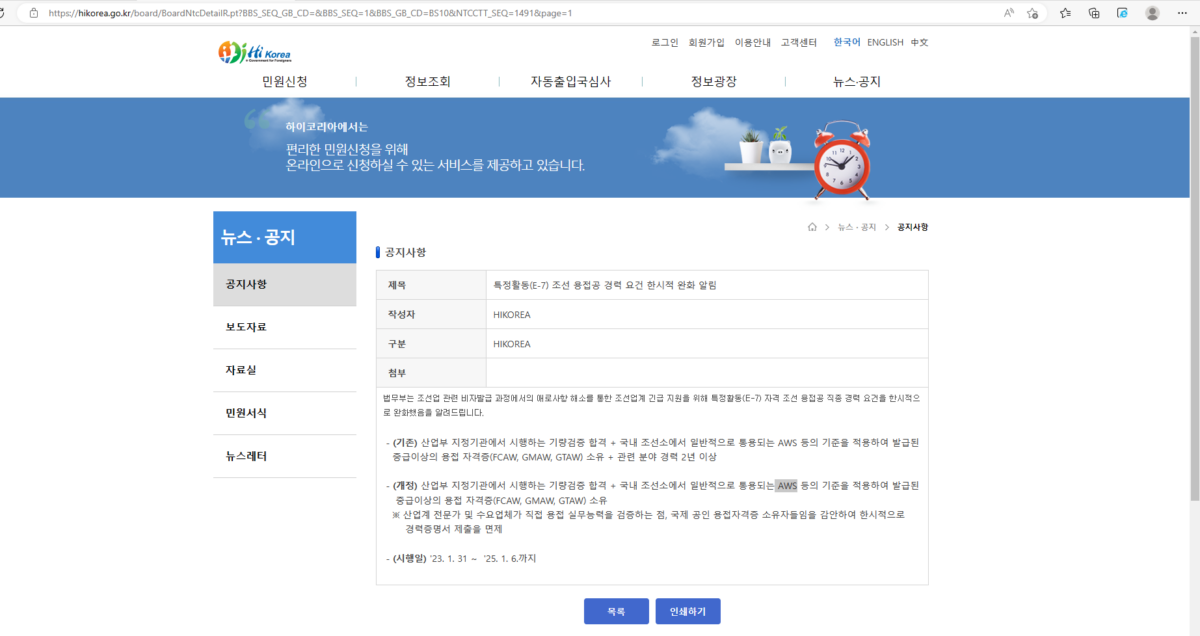This screenshot has width=1200, height=636.
Task: Click inside the browser address bar
Action: pyautogui.click(x=400, y=13)
